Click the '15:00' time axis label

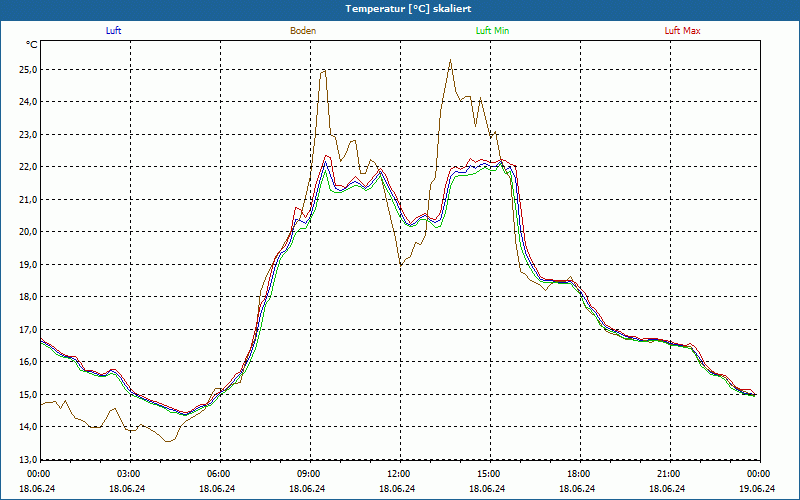point(488,474)
